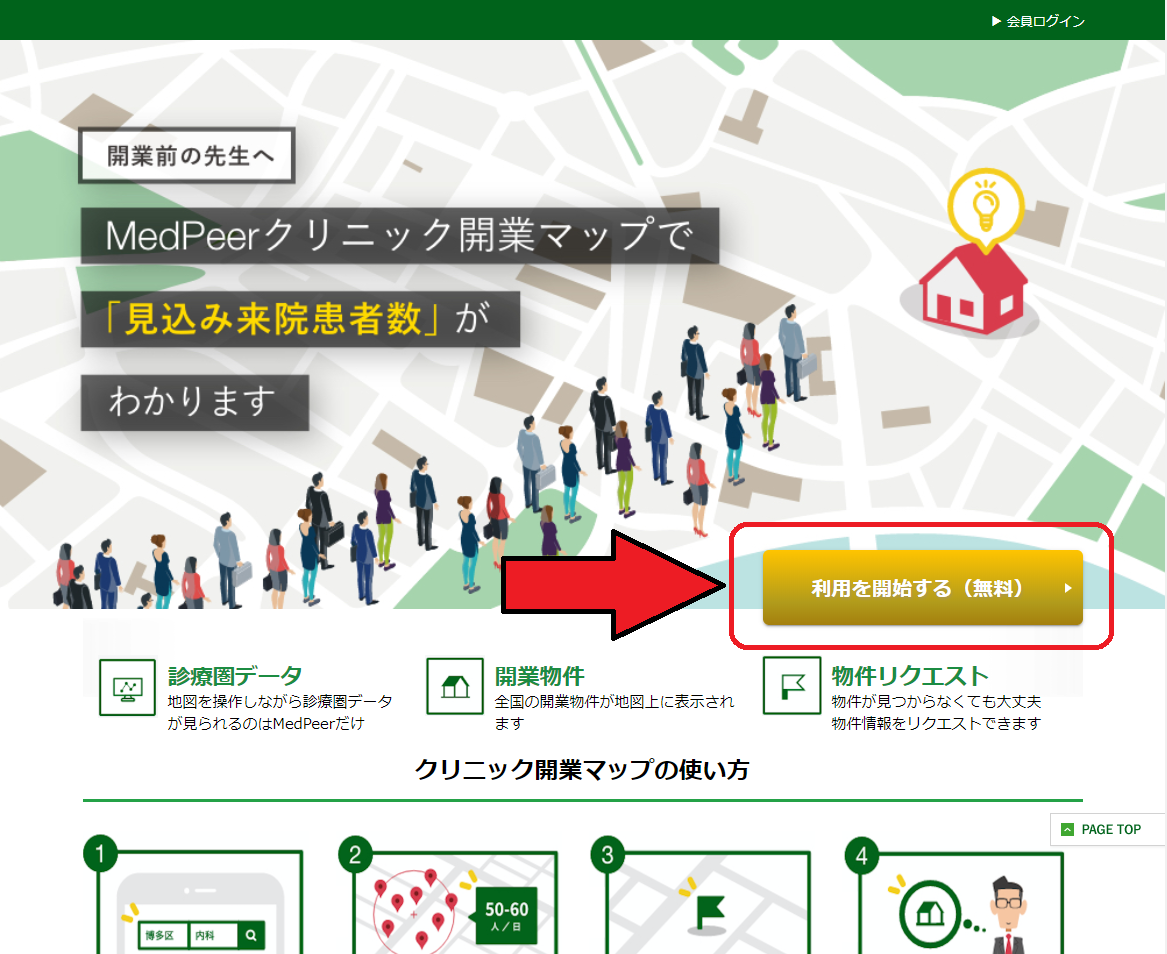1167x954 pixels.
Task: Go back up with PAGE TOP button
Action: point(1107,829)
